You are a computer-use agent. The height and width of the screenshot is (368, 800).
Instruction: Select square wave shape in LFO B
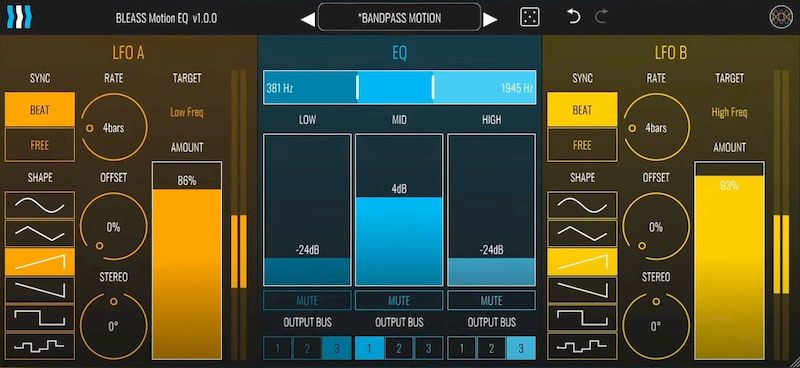(x=582, y=318)
